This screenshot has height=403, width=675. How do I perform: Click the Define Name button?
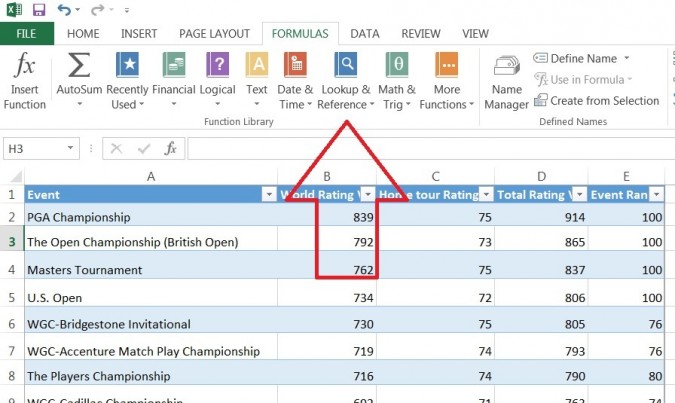point(576,58)
